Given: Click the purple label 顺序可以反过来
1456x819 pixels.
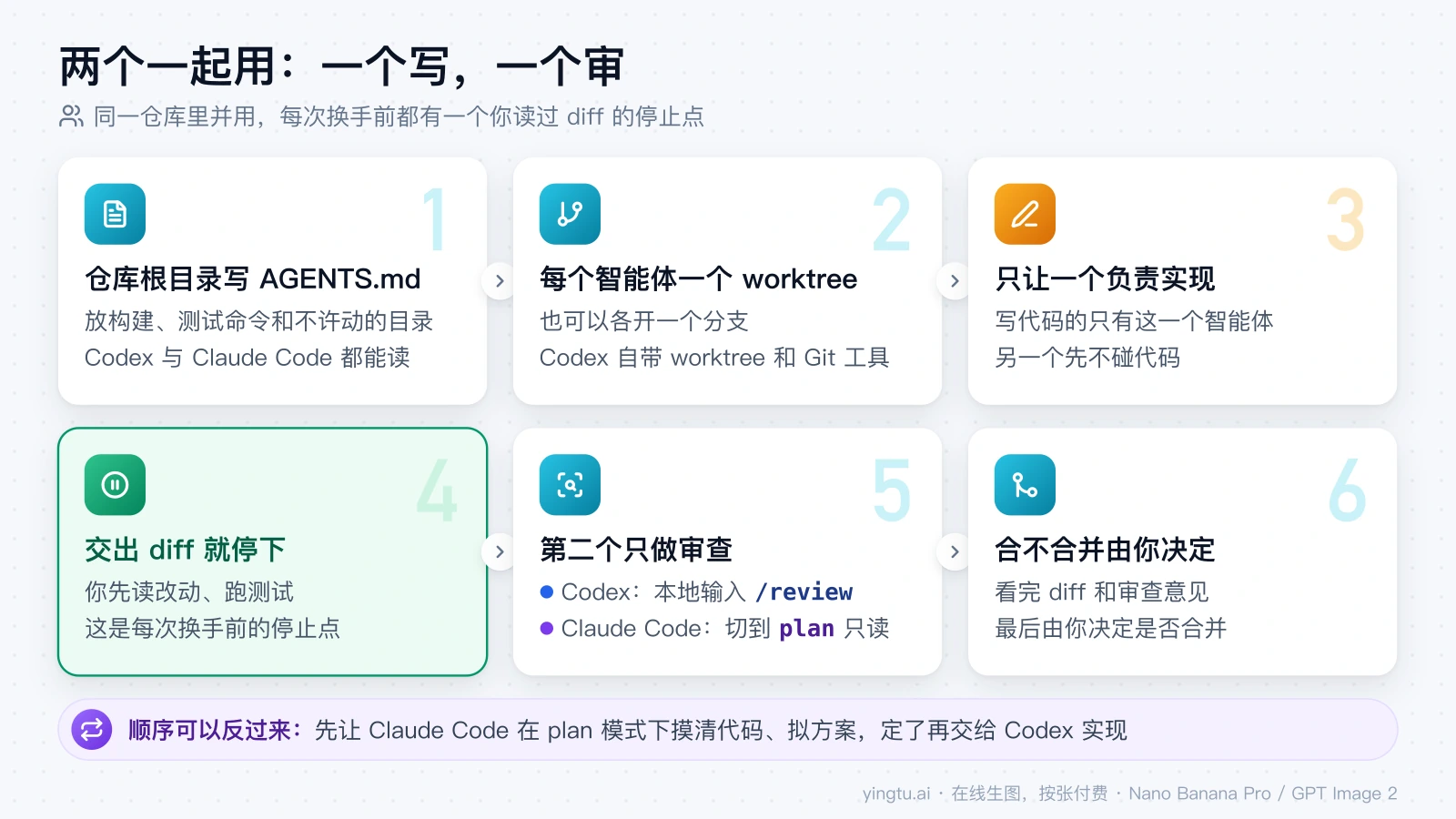Looking at the screenshot, I should (215, 730).
